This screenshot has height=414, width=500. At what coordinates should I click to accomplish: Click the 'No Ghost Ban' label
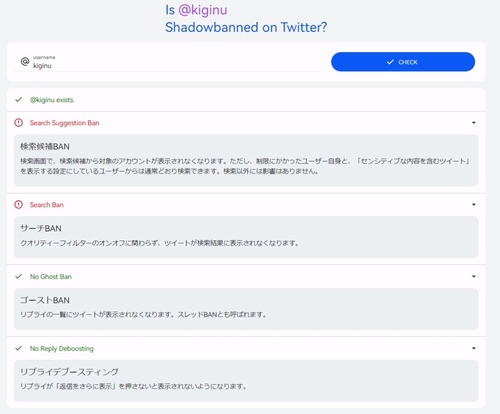click(51, 277)
